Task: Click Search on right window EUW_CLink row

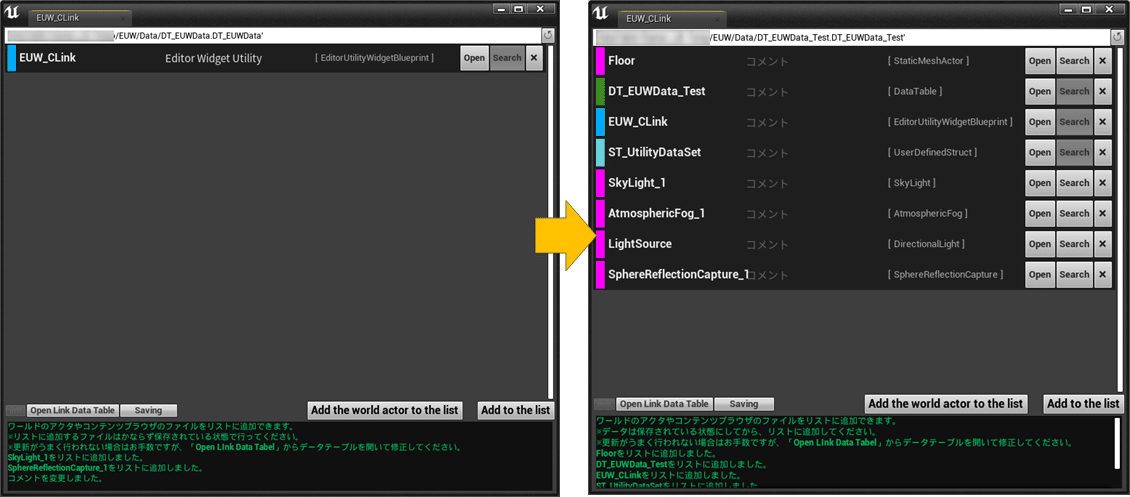Action: (1075, 122)
